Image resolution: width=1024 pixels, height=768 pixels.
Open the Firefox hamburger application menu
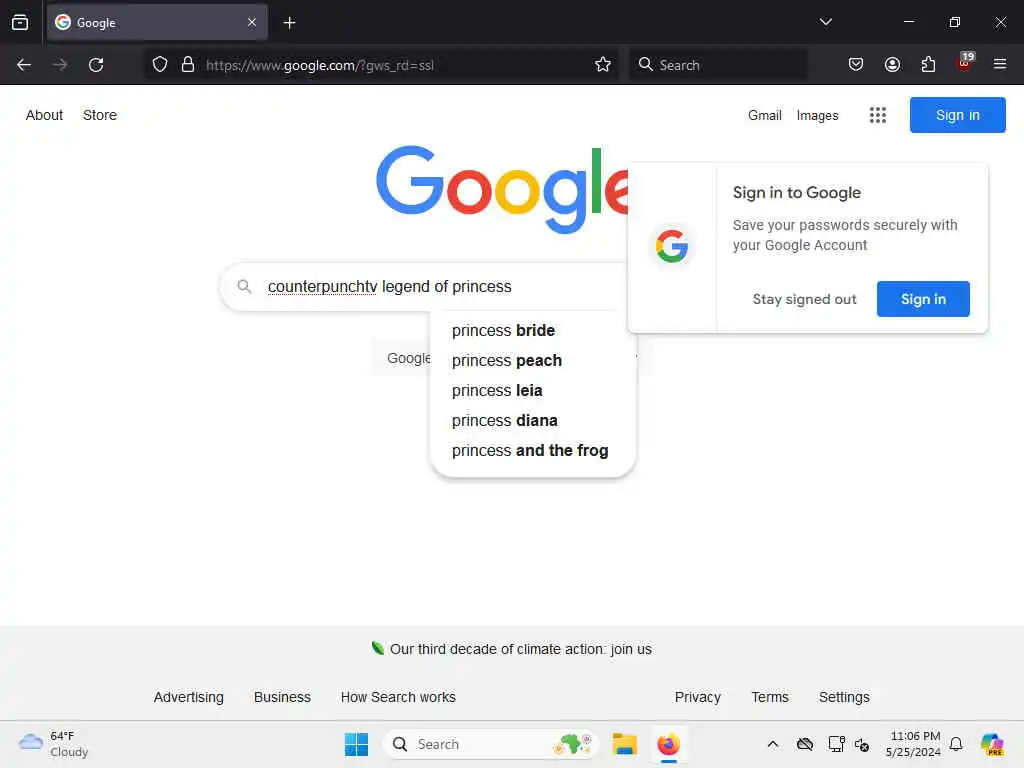[1000, 65]
